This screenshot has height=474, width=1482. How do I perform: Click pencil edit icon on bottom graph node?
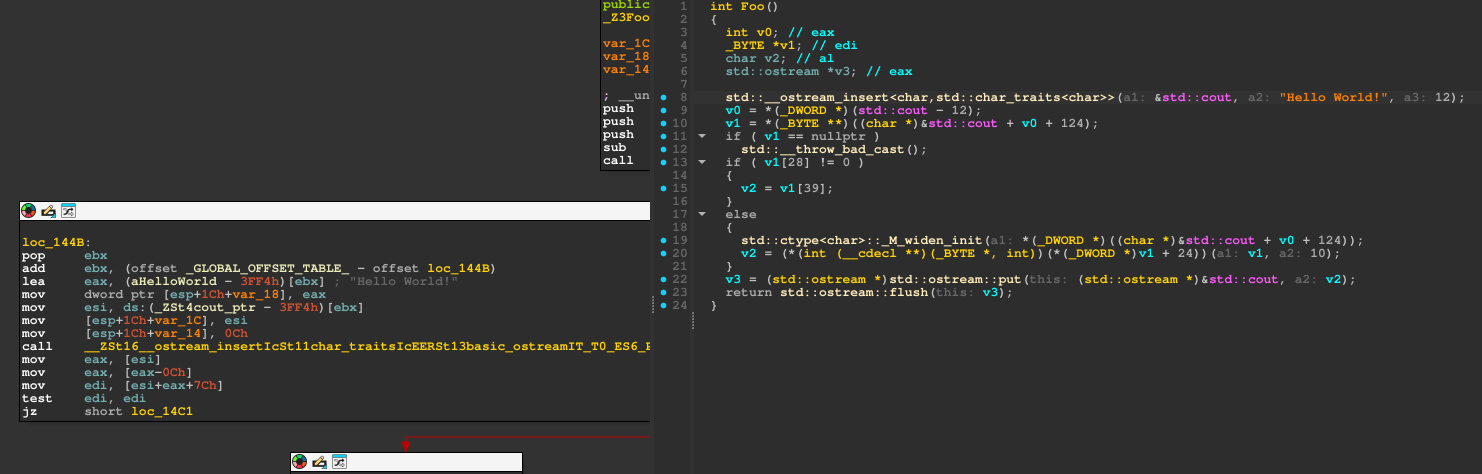coord(319,462)
